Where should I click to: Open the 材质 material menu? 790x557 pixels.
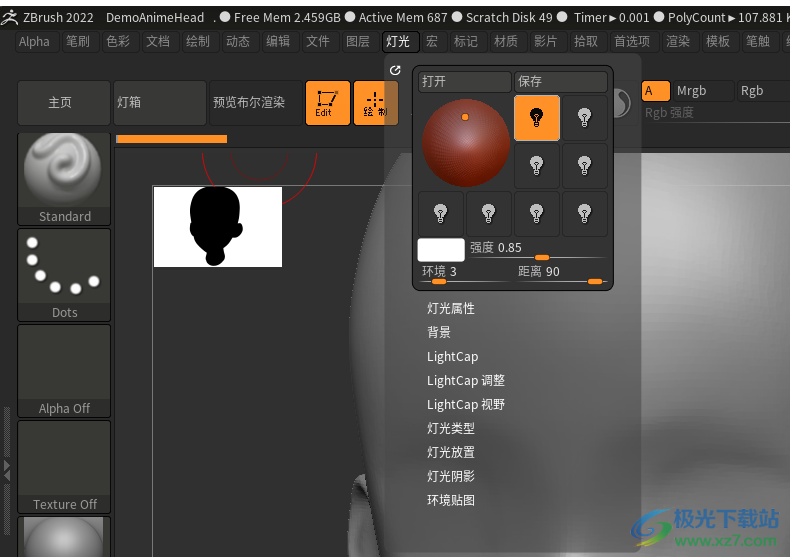507,42
